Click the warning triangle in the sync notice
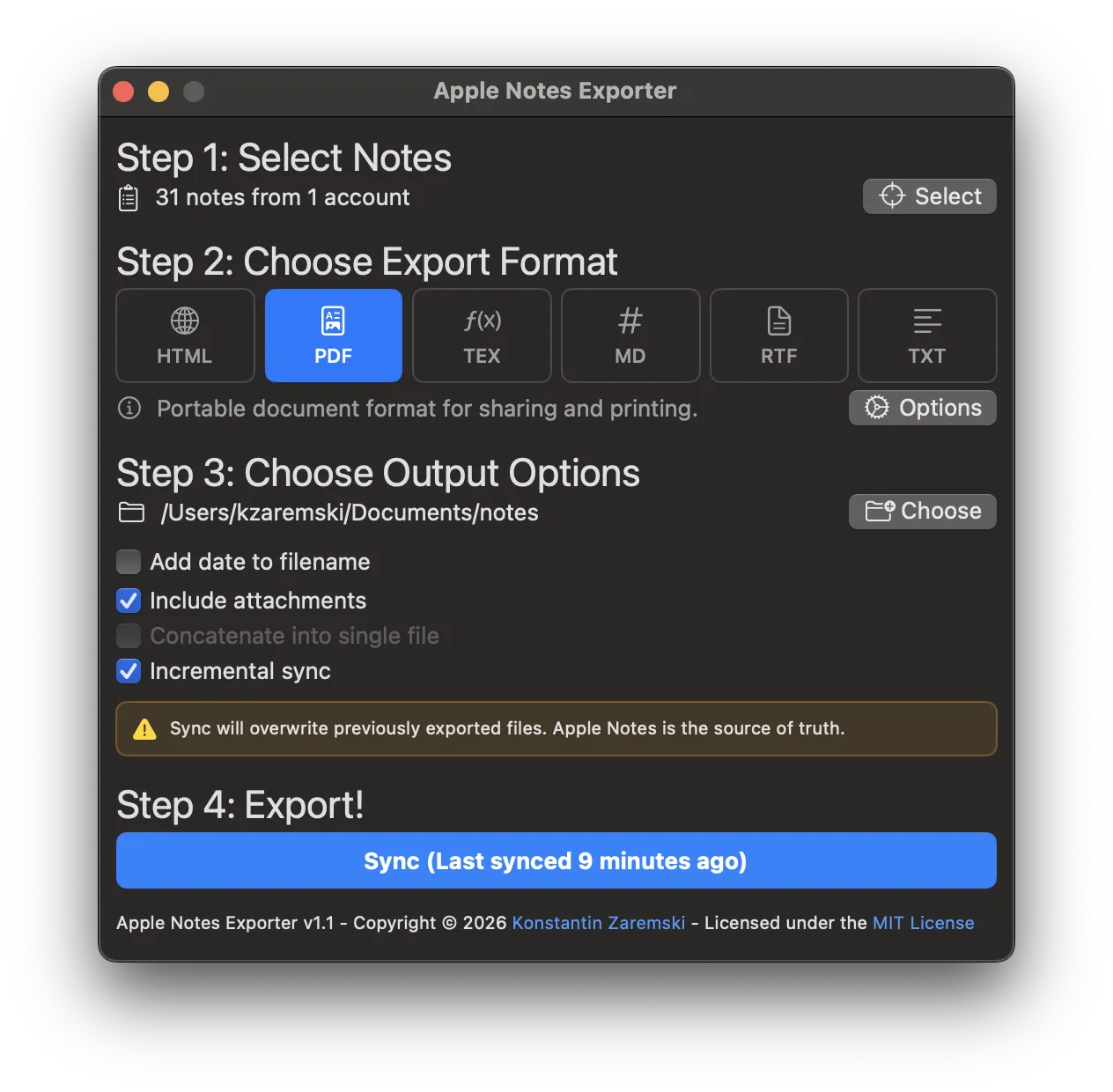 pos(144,728)
